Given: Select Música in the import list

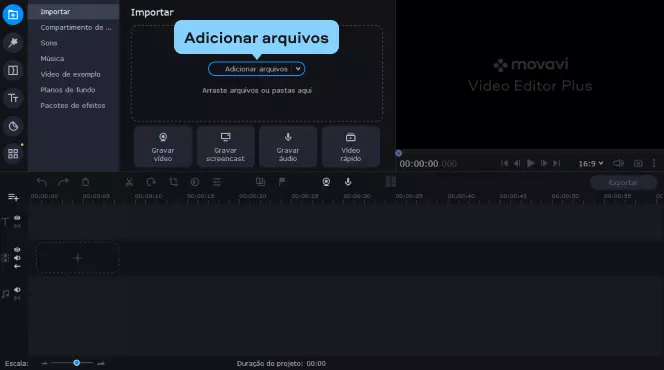Looking at the screenshot, I should [53, 58].
